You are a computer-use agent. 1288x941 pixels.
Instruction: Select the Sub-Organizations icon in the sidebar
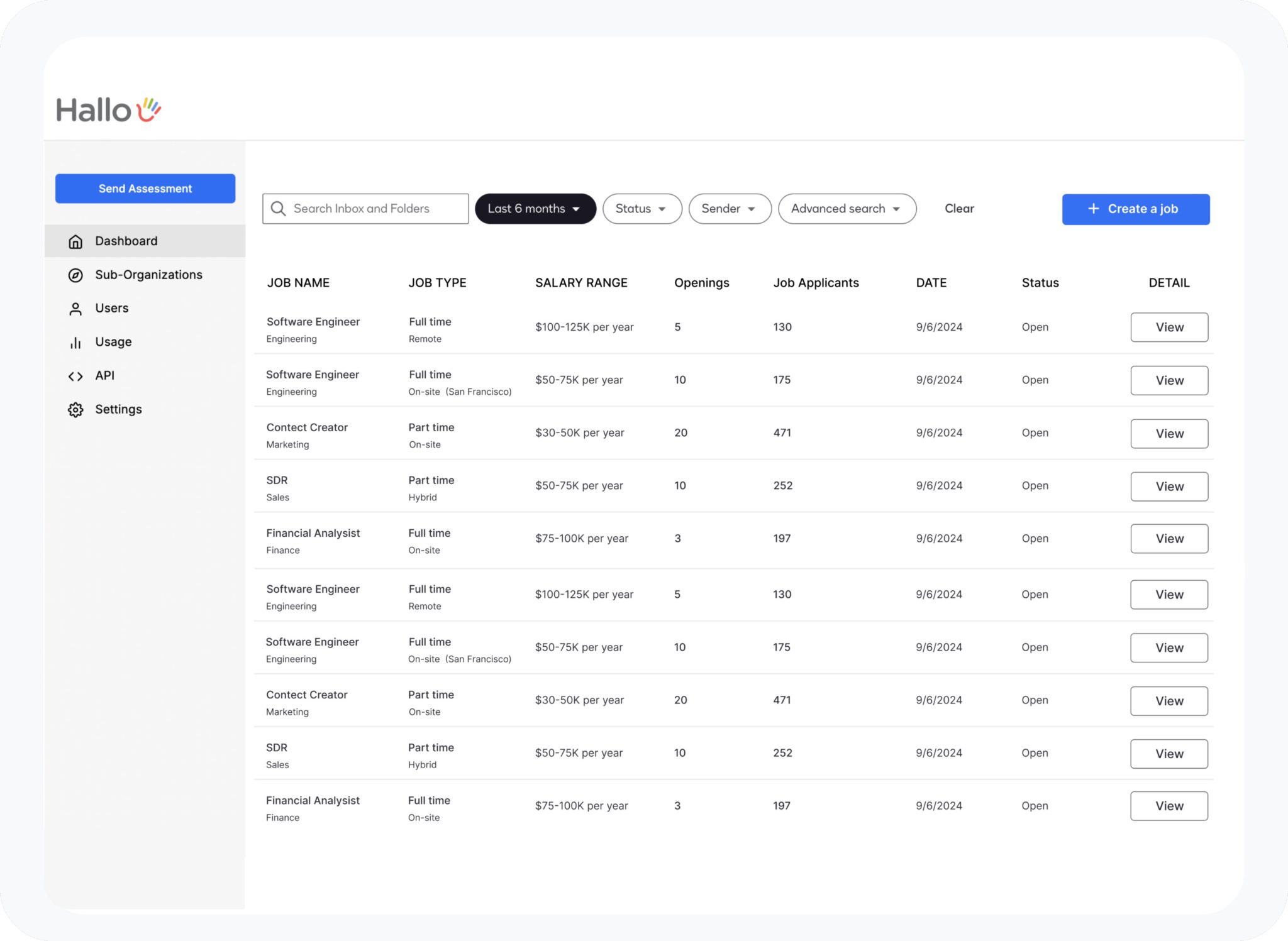click(x=75, y=275)
